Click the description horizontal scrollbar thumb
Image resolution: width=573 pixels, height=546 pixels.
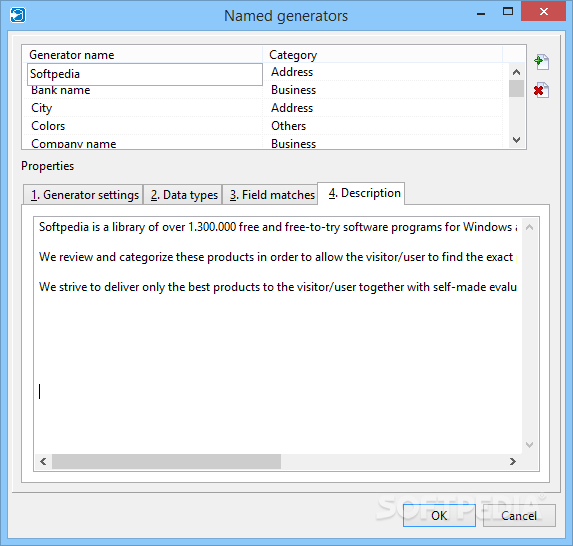point(166,462)
